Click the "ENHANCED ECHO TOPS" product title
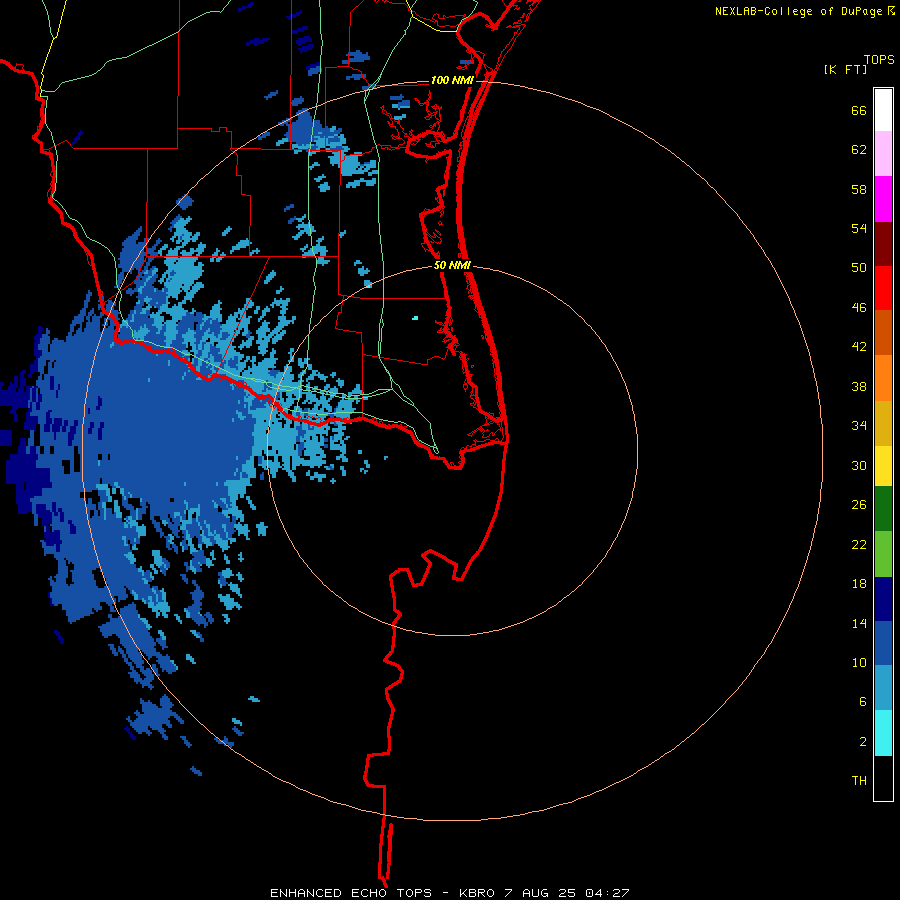Image resolution: width=900 pixels, height=900 pixels. point(351,893)
